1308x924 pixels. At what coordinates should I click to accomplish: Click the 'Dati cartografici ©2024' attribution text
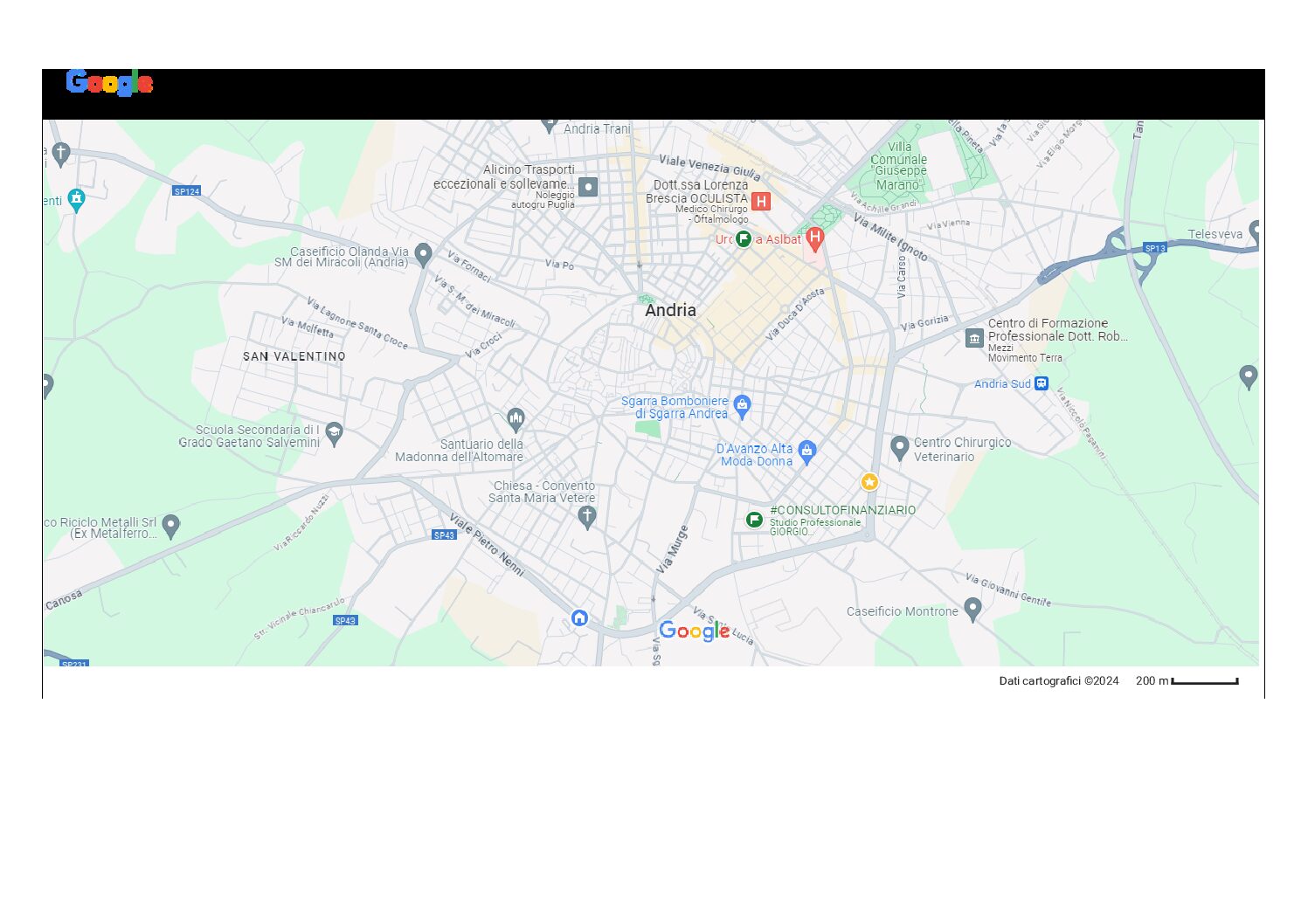click(1059, 681)
